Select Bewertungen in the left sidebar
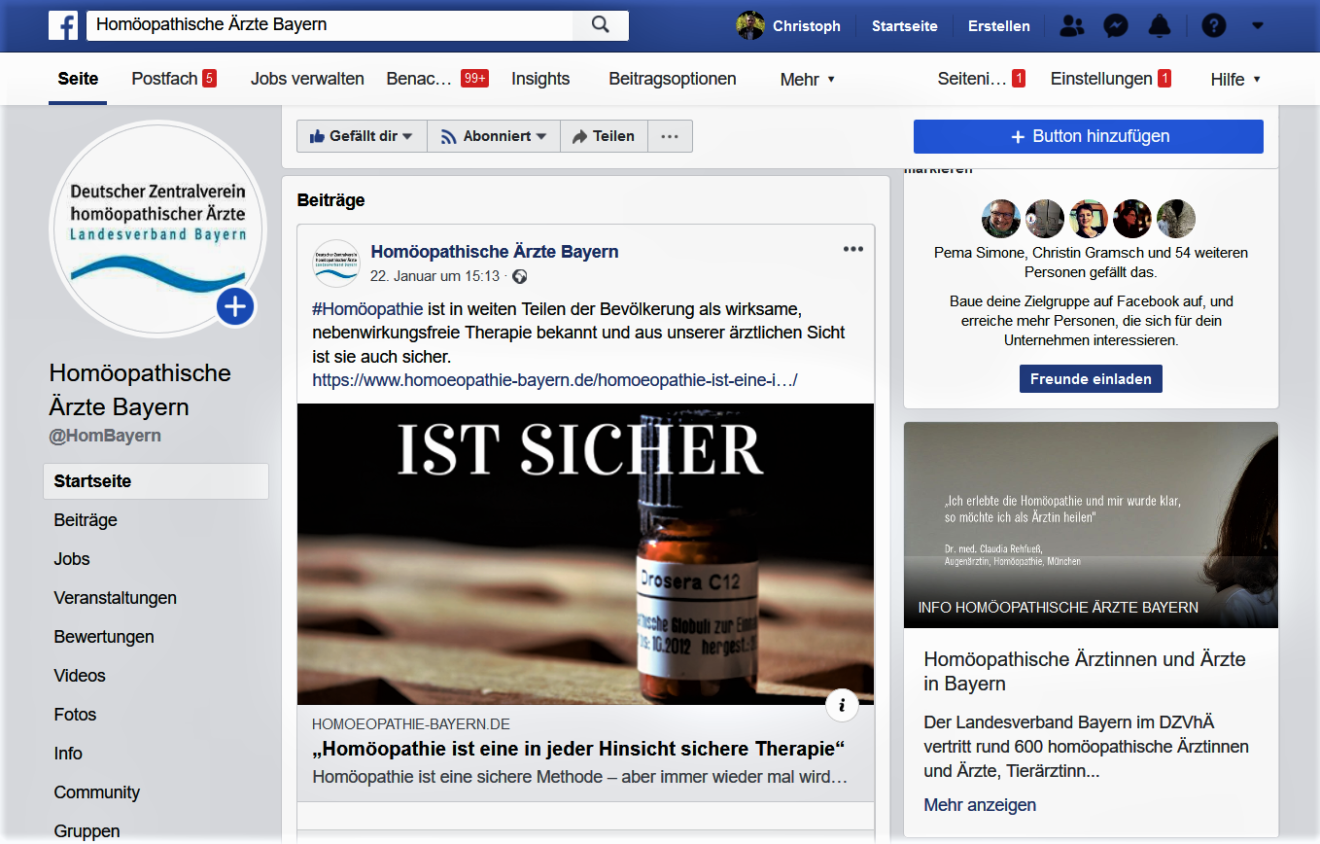Screen dimensions: 1320x844 (x=104, y=637)
